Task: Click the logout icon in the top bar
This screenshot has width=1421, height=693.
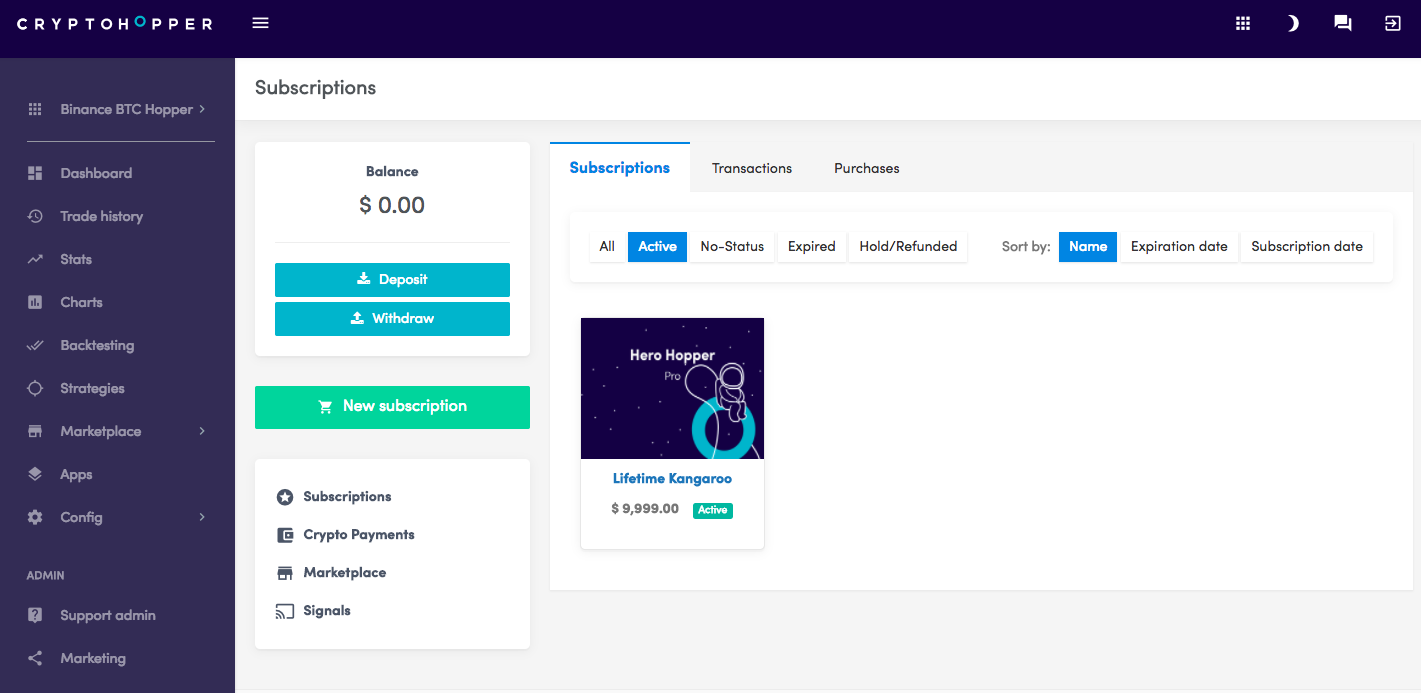Action: (1392, 23)
